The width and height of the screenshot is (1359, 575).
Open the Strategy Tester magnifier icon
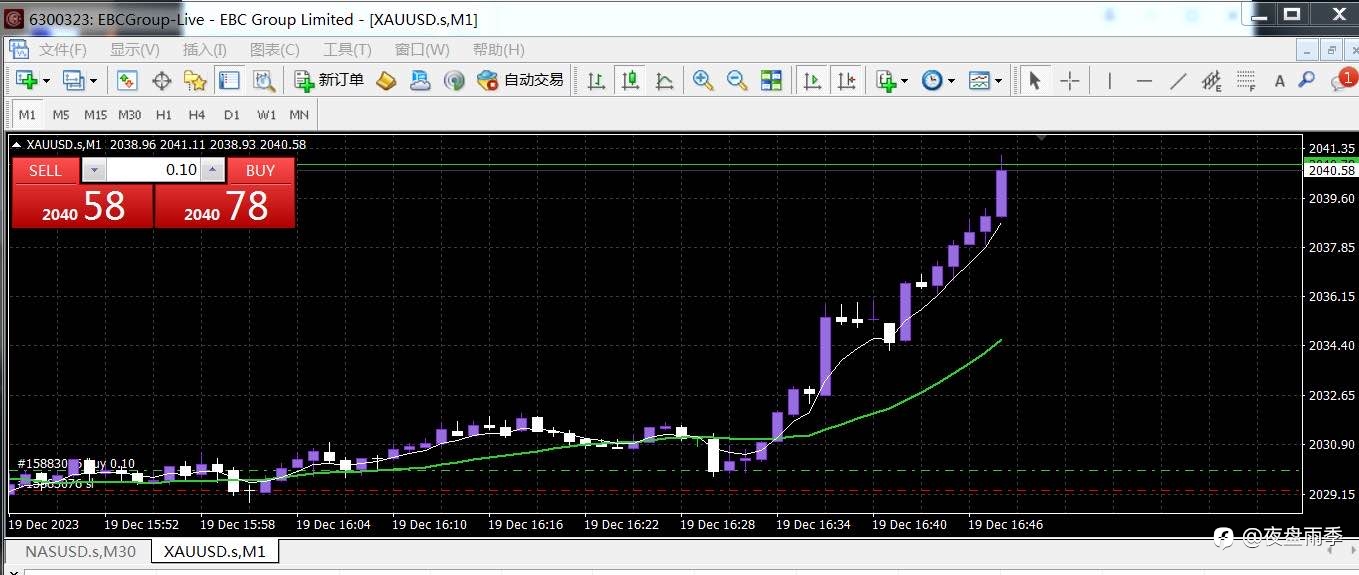click(263, 81)
